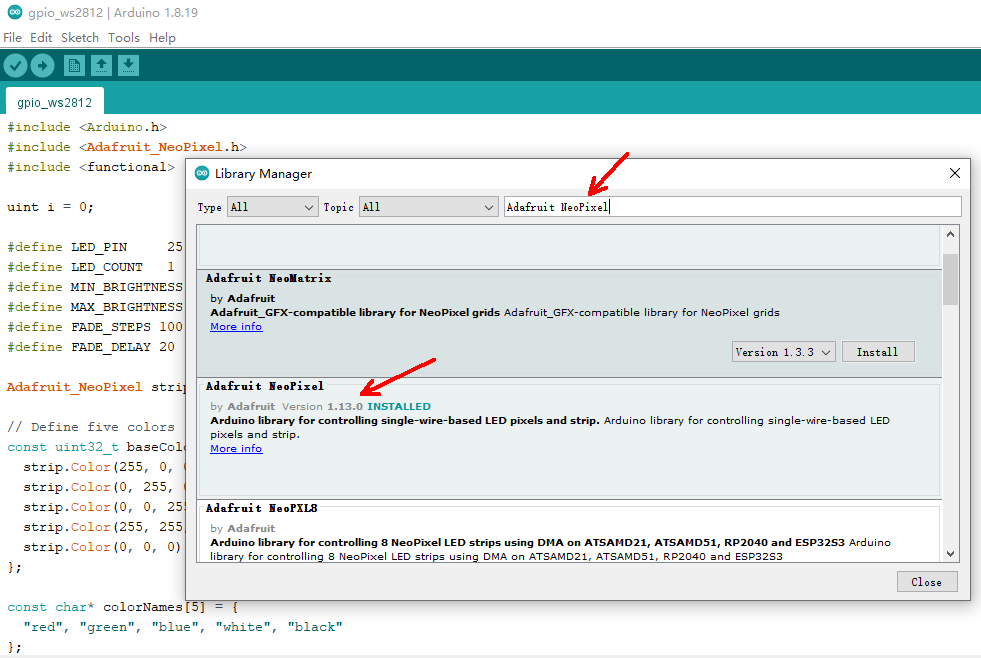Click the strip.Color(0, 0, 0) line

pos(102,547)
